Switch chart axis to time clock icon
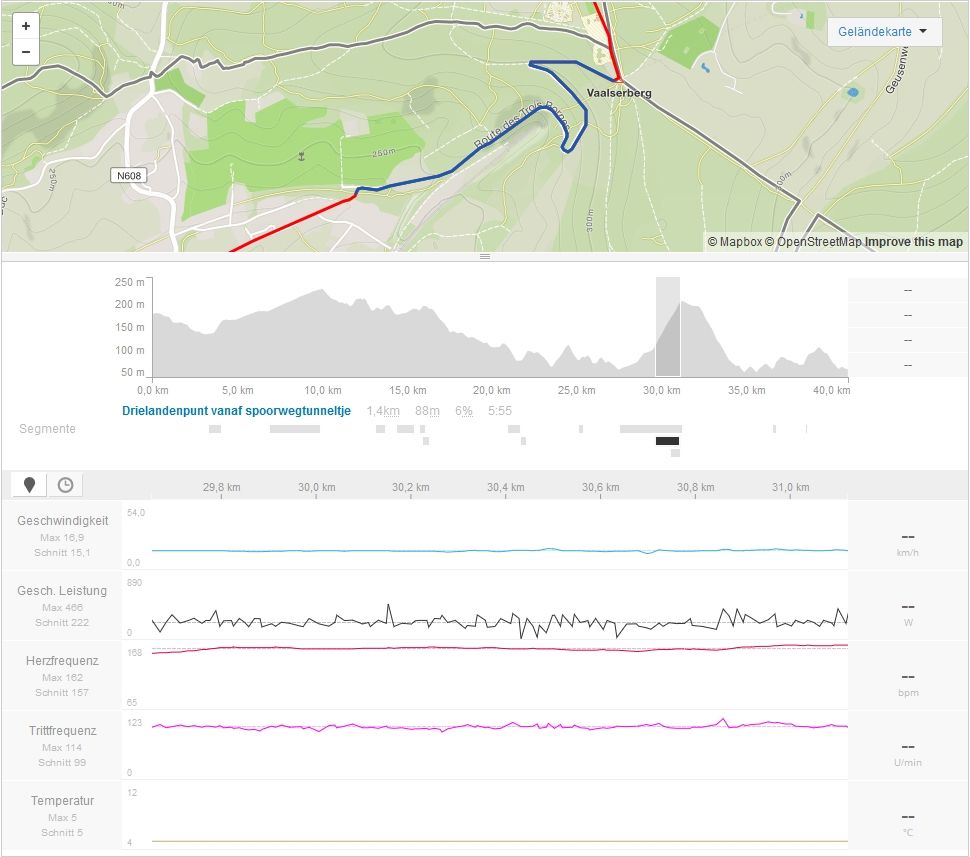The height and width of the screenshot is (857, 970). (65, 485)
